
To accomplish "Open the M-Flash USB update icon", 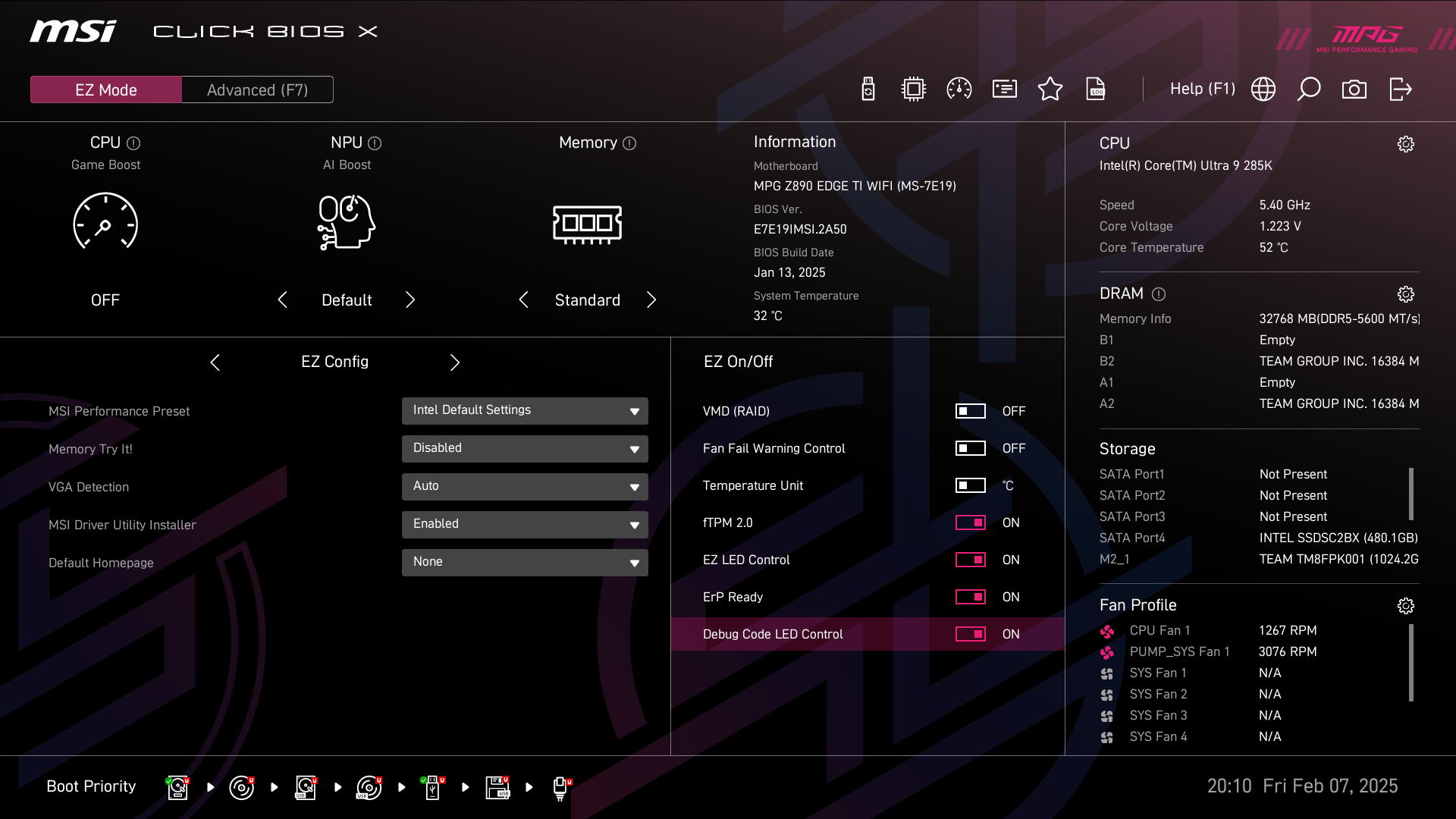I will pyautogui.click(x=868, y=89).
